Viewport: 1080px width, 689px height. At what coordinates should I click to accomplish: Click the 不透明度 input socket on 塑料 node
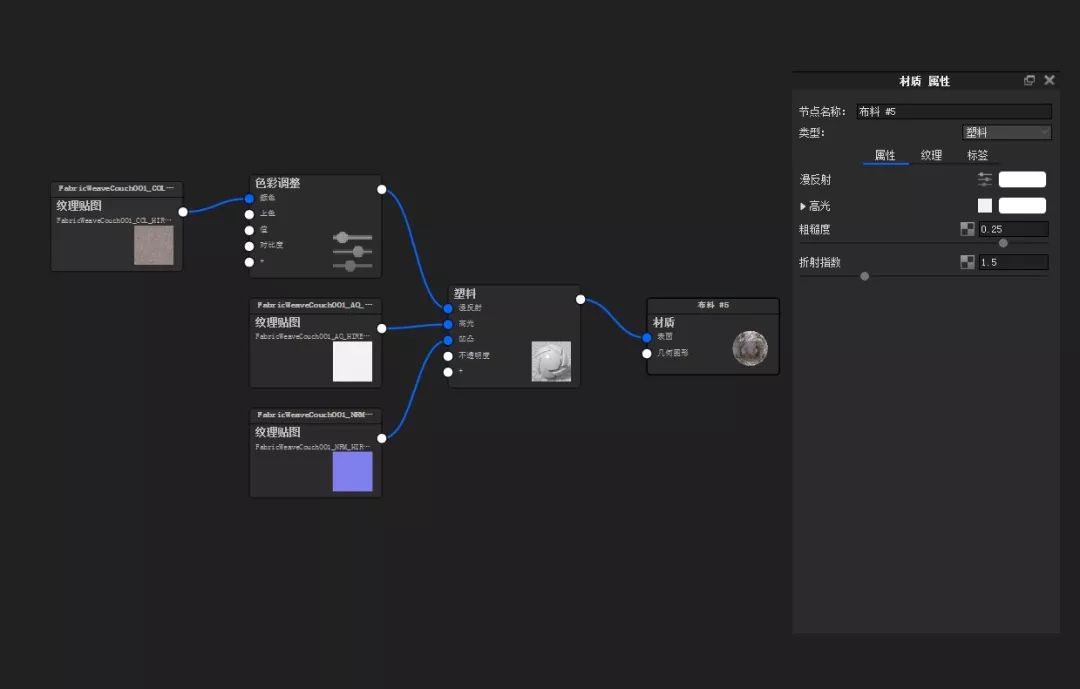[x=448, y=355]
